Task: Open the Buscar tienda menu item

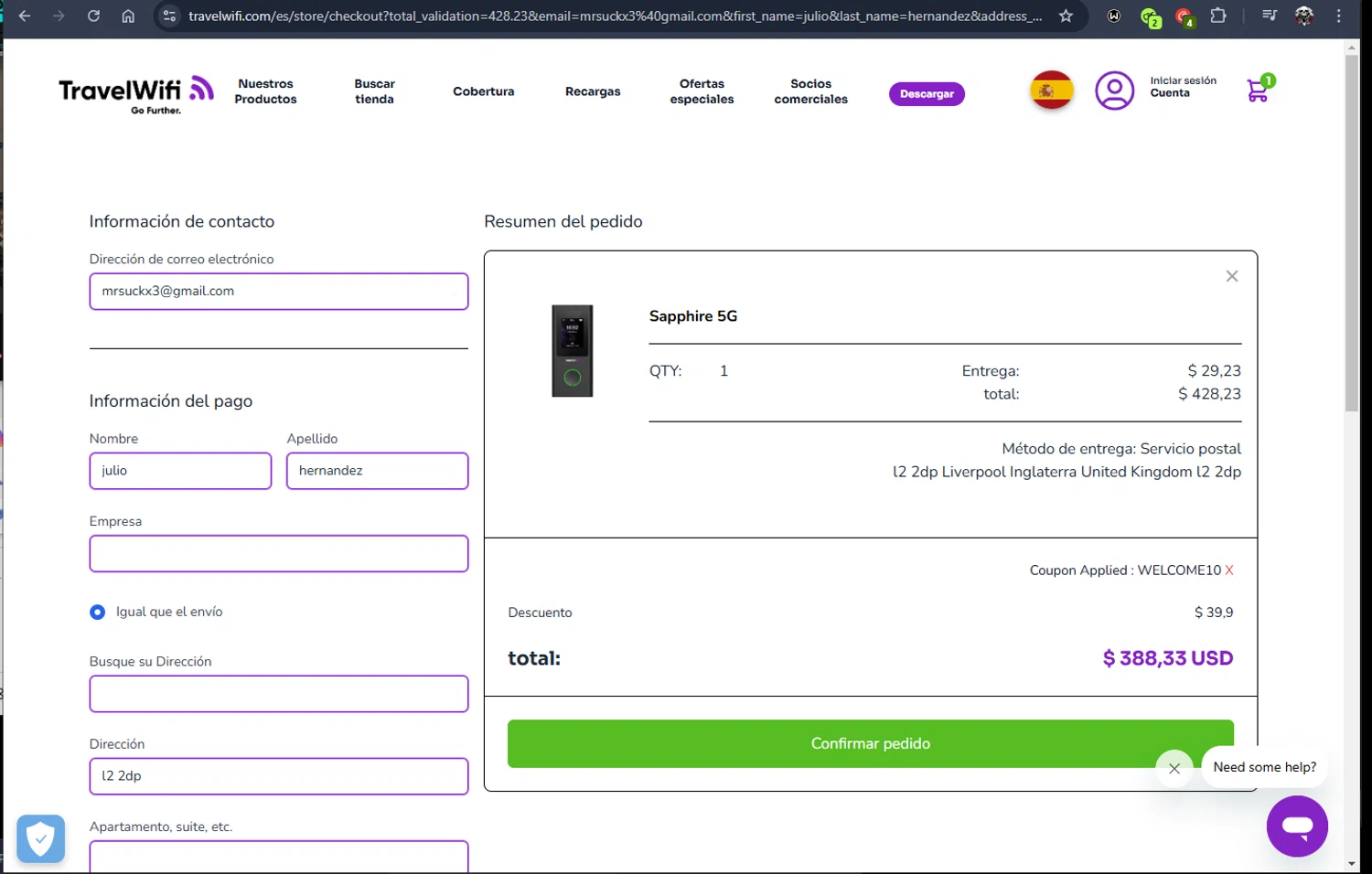Action: point(374,91)
